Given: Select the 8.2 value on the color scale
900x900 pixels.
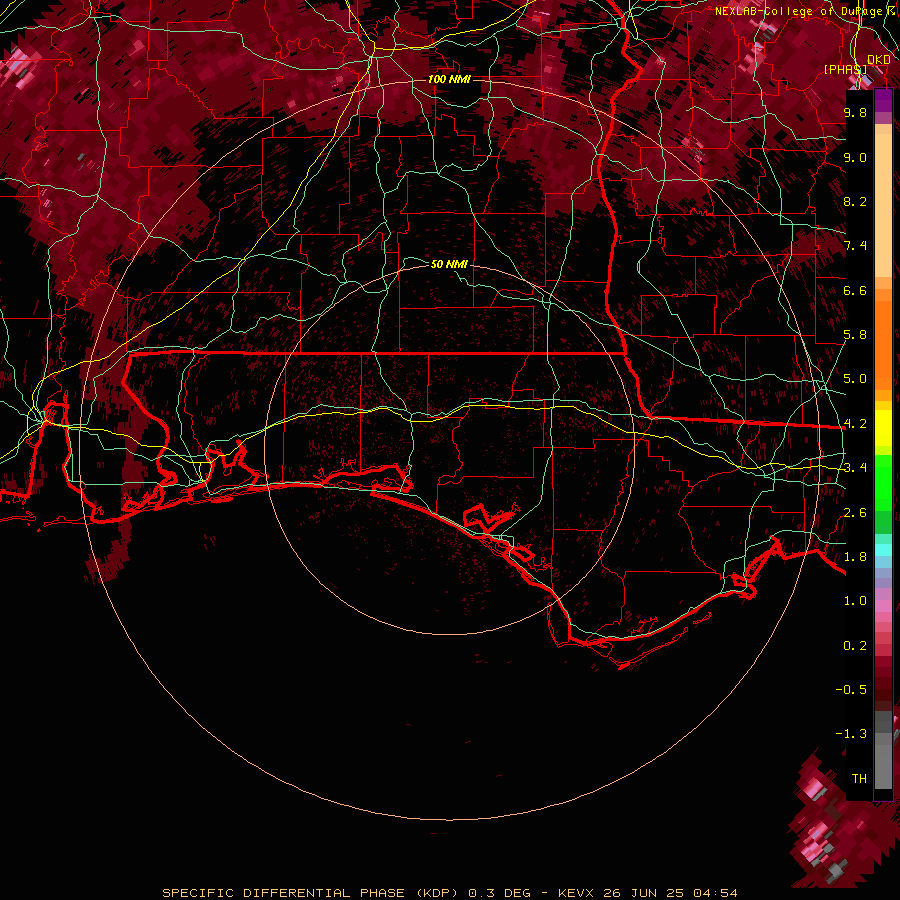Looking at the screenshot, I should pos(855,201).
